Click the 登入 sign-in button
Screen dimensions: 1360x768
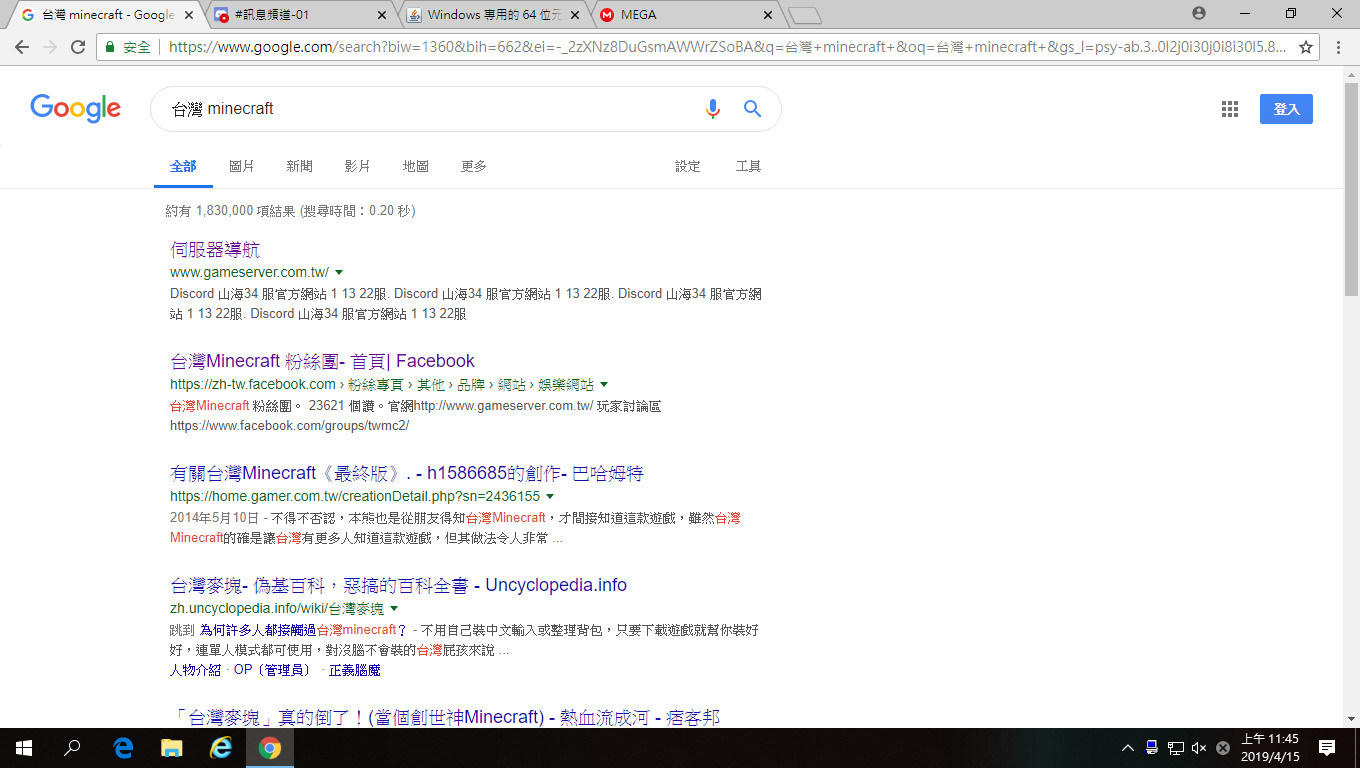tap(1286, 109)
